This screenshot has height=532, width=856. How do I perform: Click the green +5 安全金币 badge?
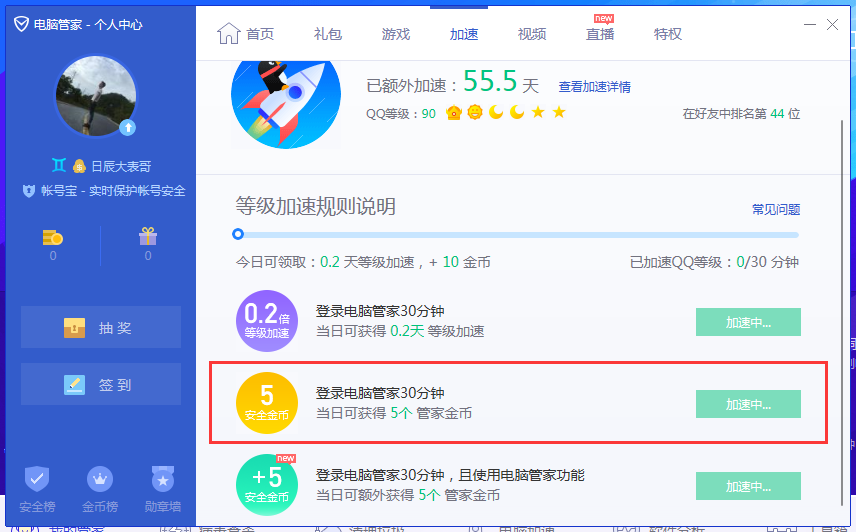point(267,485)
